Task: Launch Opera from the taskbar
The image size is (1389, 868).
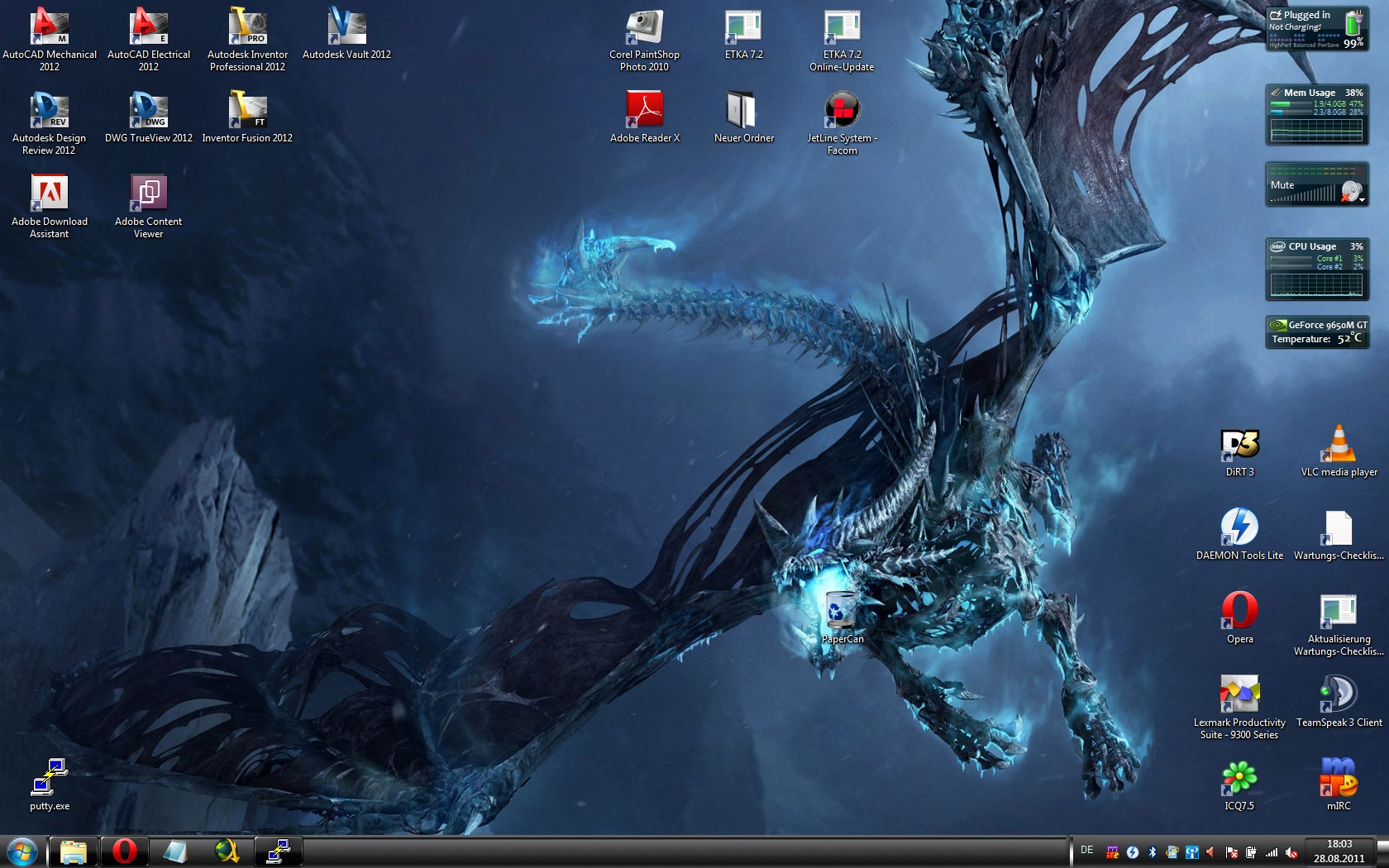Action: 125,851
